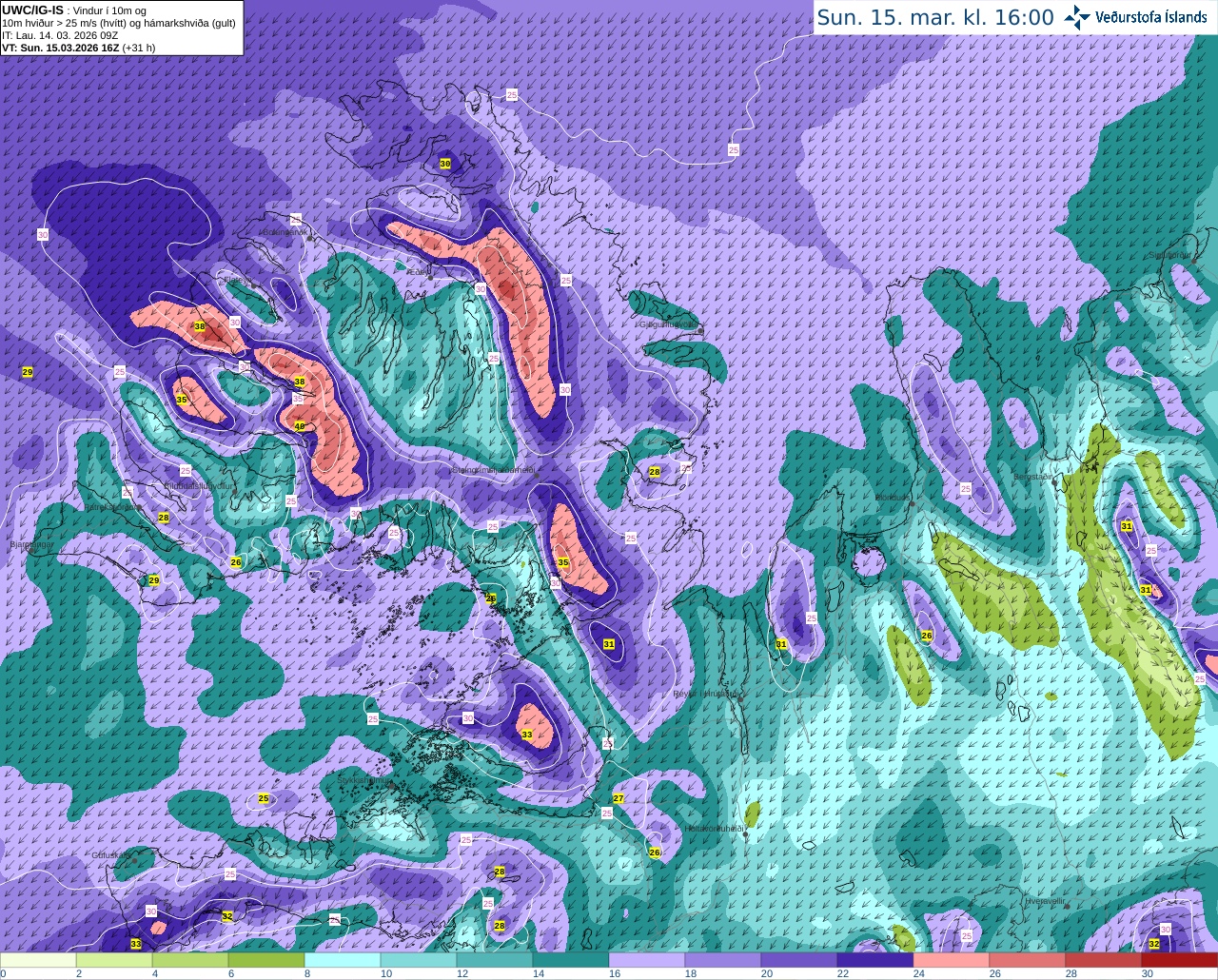Click the Veðurstofa Íslands logo icon
Screen dimensions: 1218x980
click(x=1076, y=17)
